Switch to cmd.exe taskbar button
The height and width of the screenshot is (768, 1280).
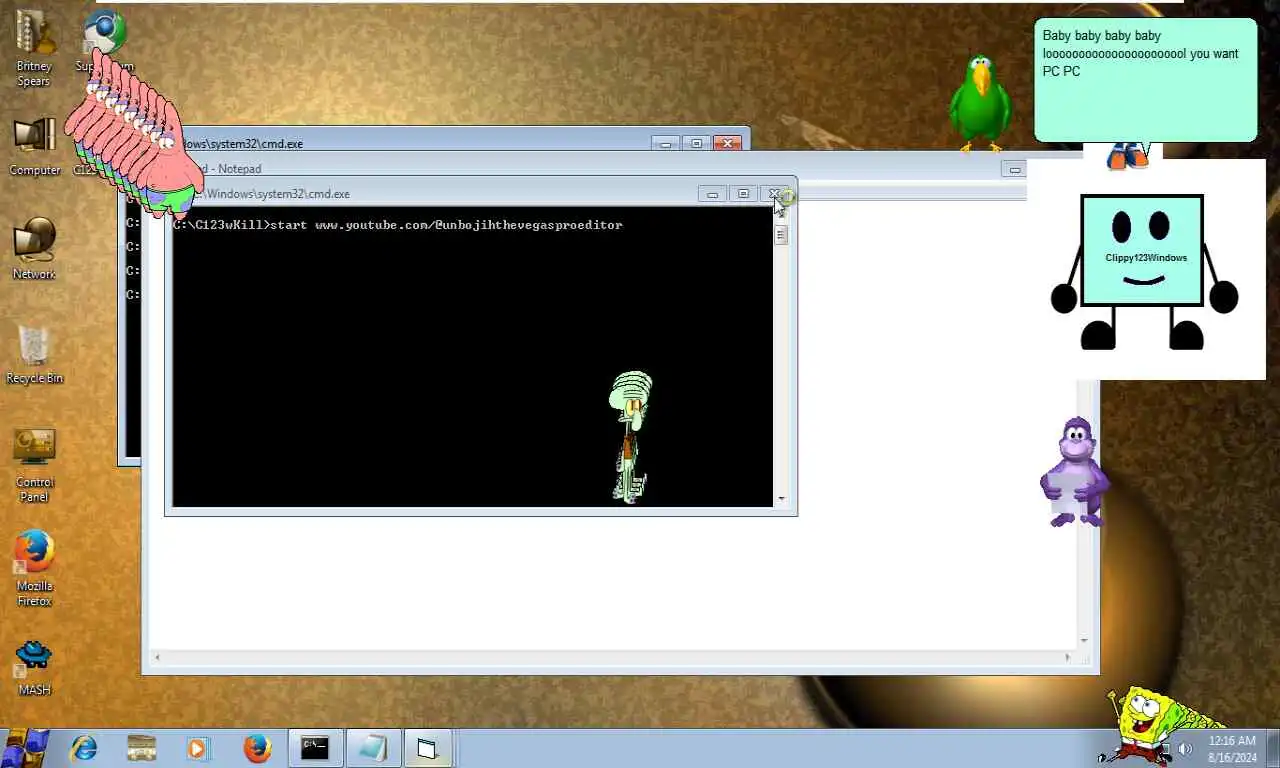[x=315, y=748]
